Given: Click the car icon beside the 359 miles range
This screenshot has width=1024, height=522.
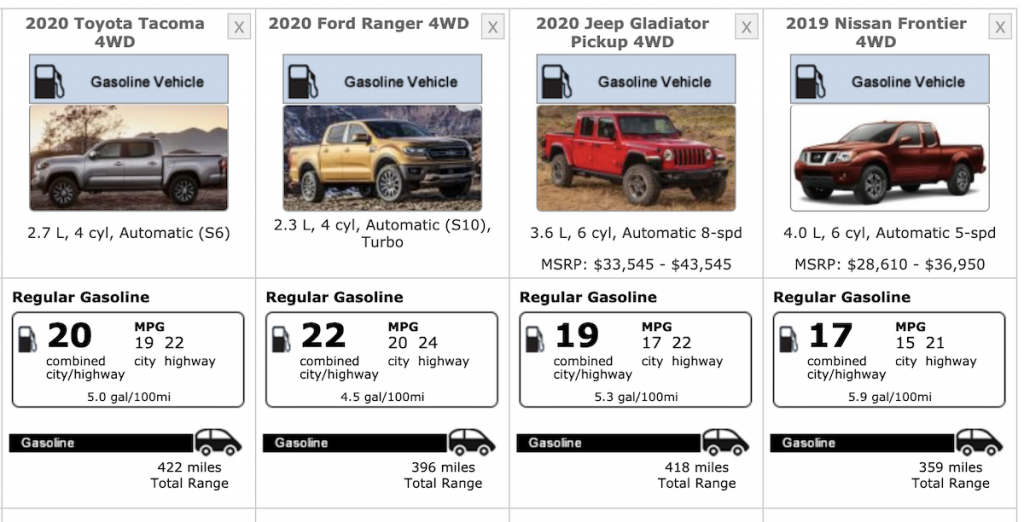Looking at the screenshot, I should [979, 442].
